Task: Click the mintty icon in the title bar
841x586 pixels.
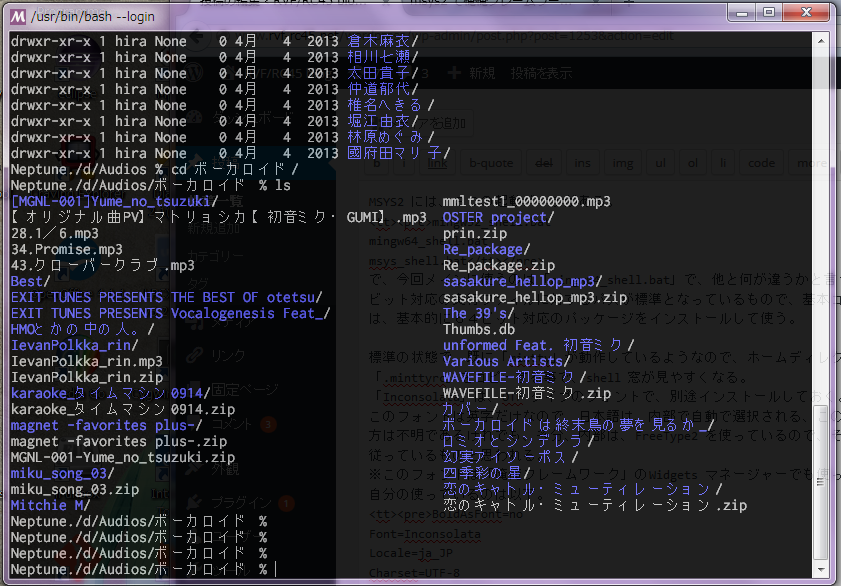Action: pos(18,17)
